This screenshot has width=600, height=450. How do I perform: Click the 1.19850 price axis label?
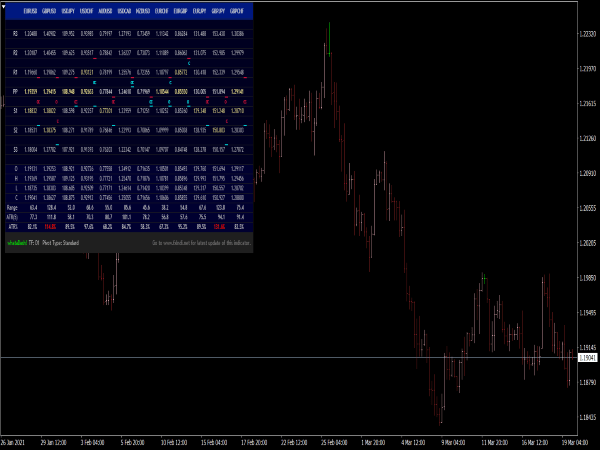point(587,278)
